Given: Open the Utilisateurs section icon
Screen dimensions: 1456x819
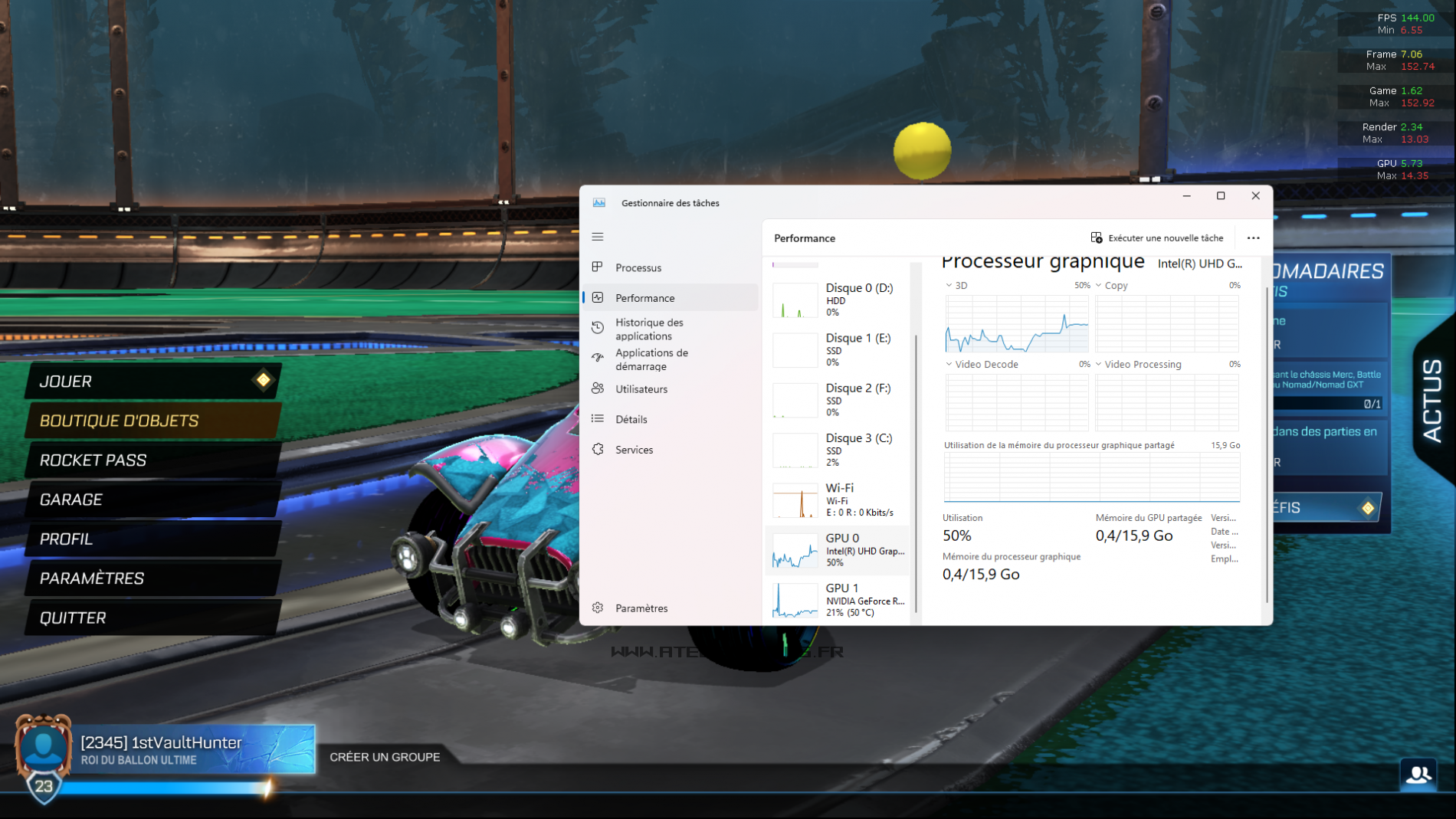Looking at the screenshot, I should click(598, 388).
